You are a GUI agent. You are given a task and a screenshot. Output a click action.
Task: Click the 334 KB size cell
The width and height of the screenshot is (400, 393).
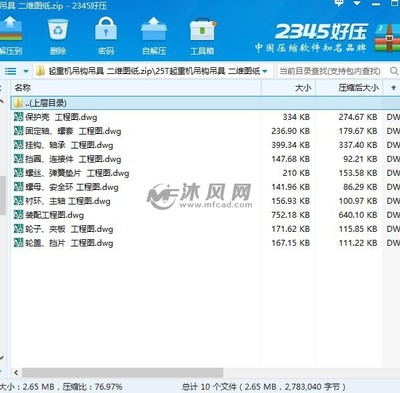tap(296, 117)
